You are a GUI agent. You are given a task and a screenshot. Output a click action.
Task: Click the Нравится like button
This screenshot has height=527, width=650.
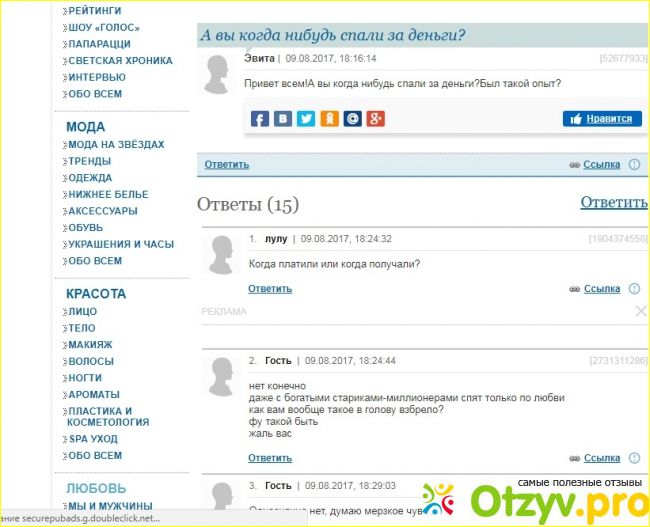[601, 118]
